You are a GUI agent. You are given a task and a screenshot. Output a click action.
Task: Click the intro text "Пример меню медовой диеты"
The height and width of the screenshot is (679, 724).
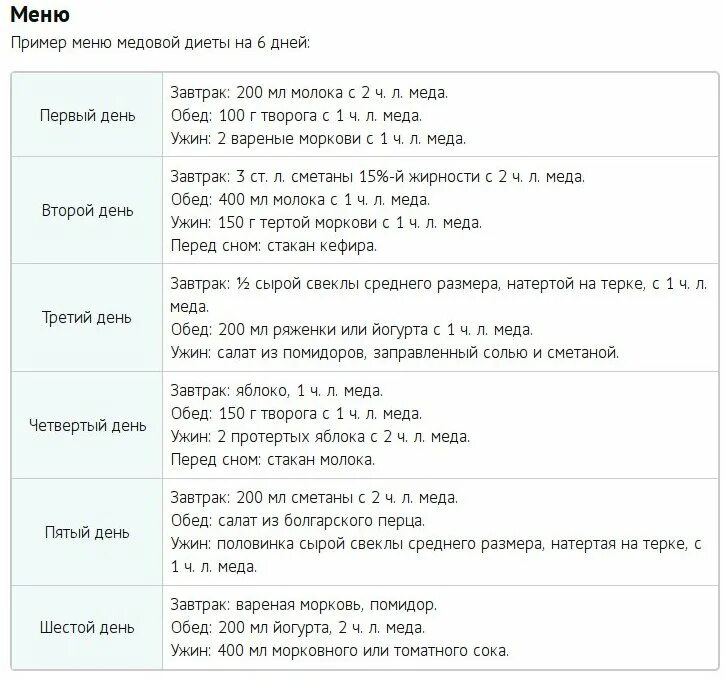(x=120, y=43)
